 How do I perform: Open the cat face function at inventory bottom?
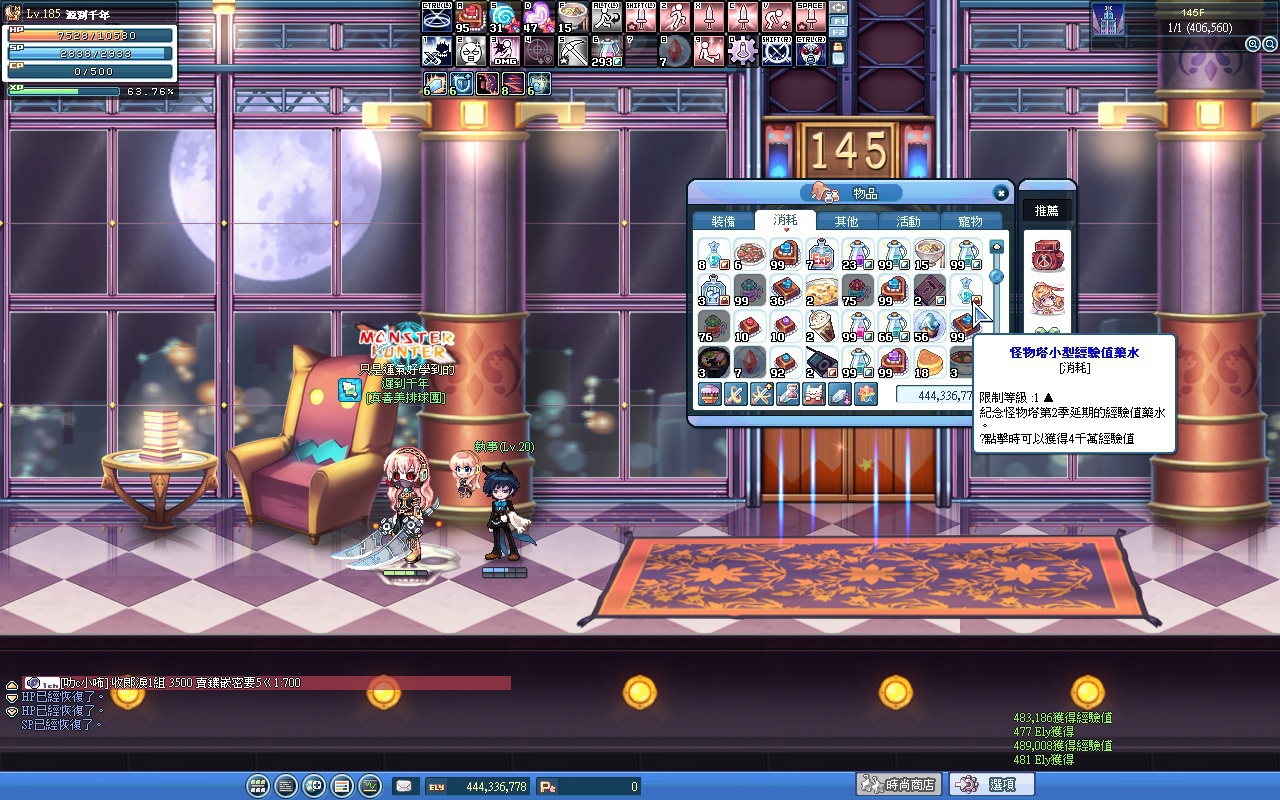(814, 394)
